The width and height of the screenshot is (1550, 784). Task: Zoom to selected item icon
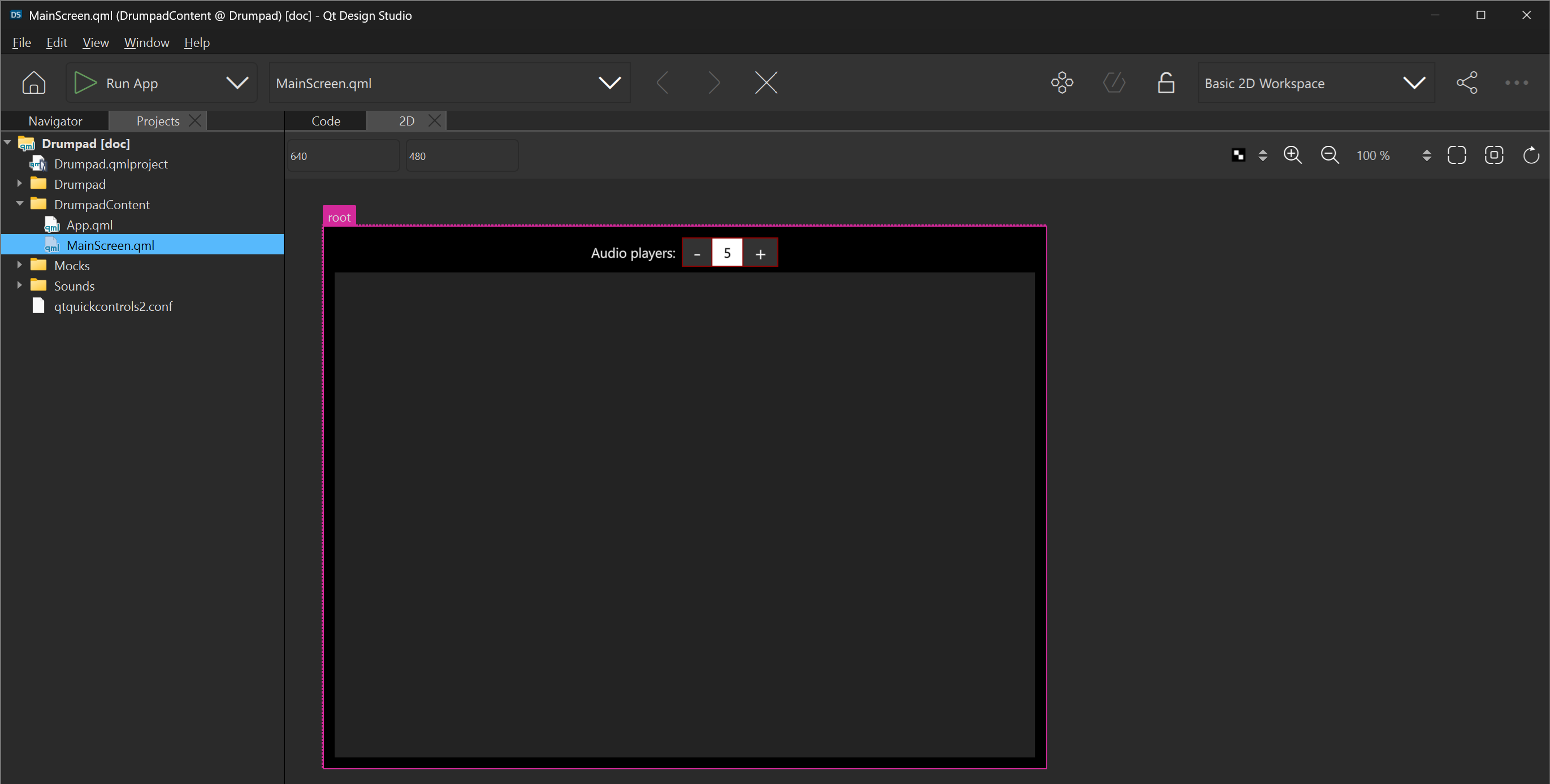(x=1495, y=155)
